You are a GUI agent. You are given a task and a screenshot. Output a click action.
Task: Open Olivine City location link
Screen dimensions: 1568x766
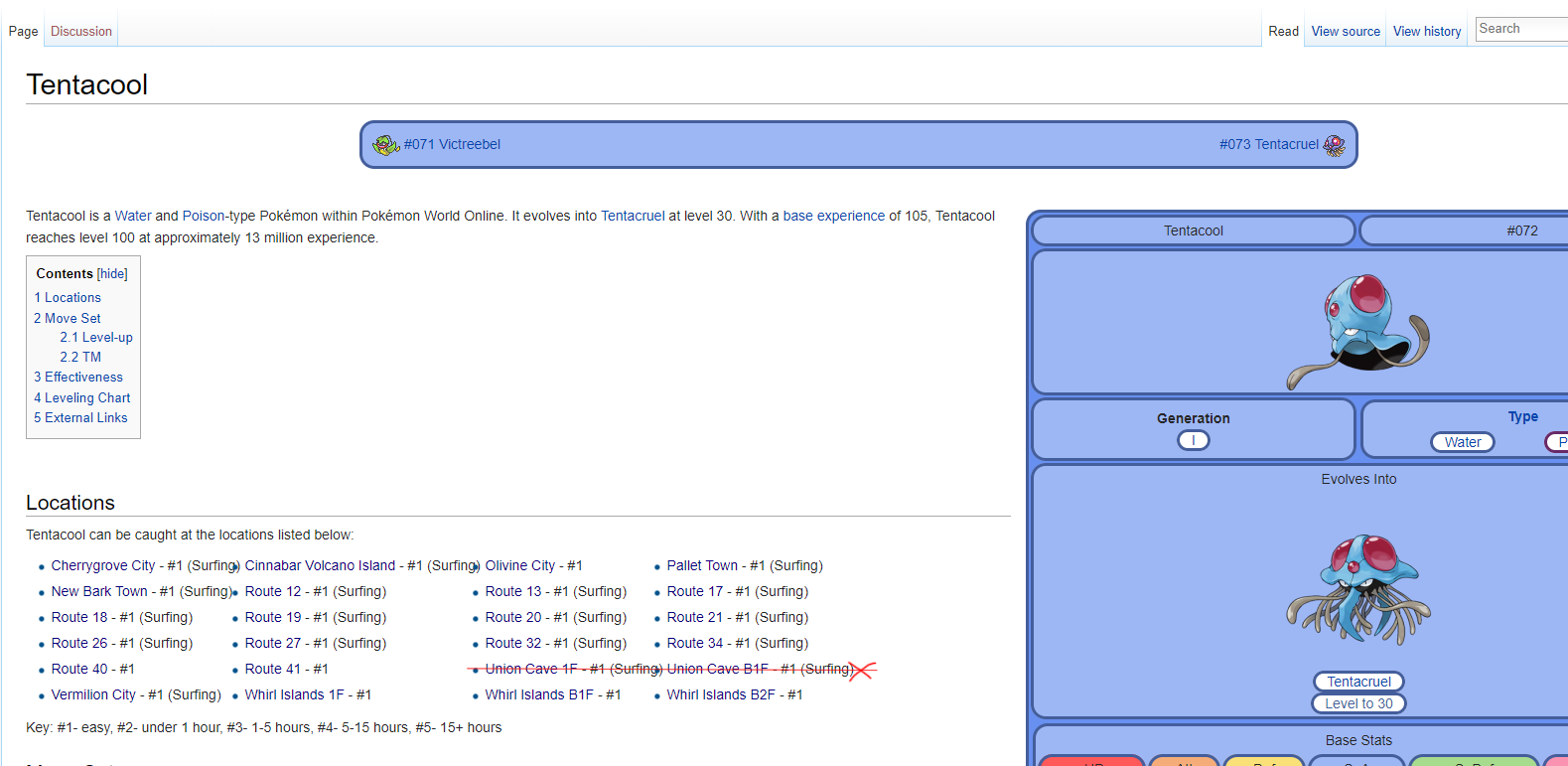pos(520,565)
